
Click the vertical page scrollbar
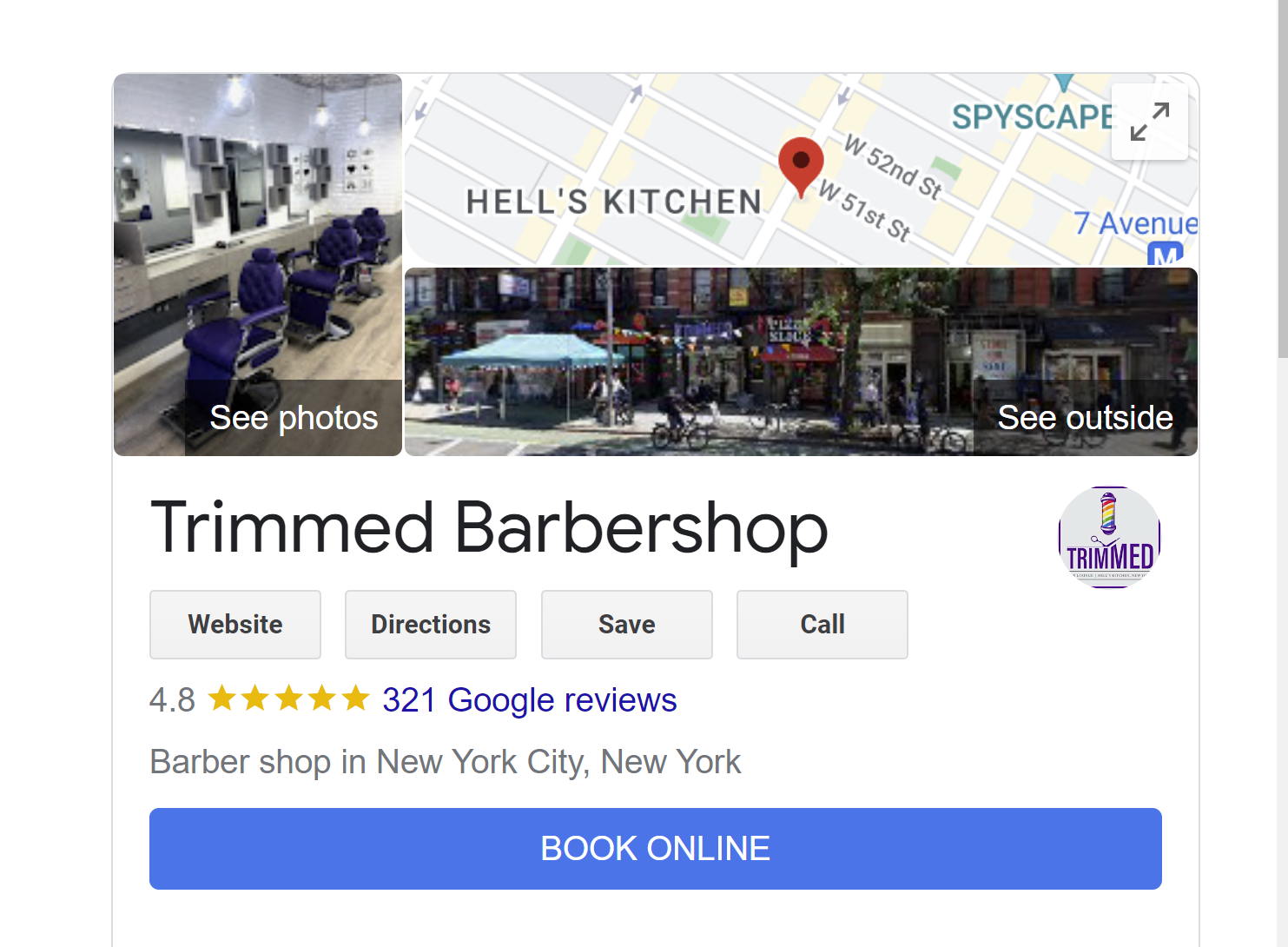(x=1282, y=473)
